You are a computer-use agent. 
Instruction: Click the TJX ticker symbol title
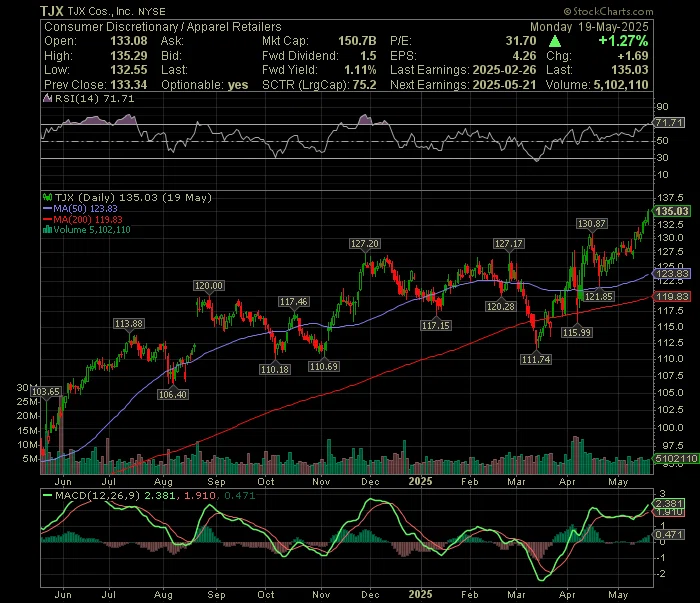point(51,11)
